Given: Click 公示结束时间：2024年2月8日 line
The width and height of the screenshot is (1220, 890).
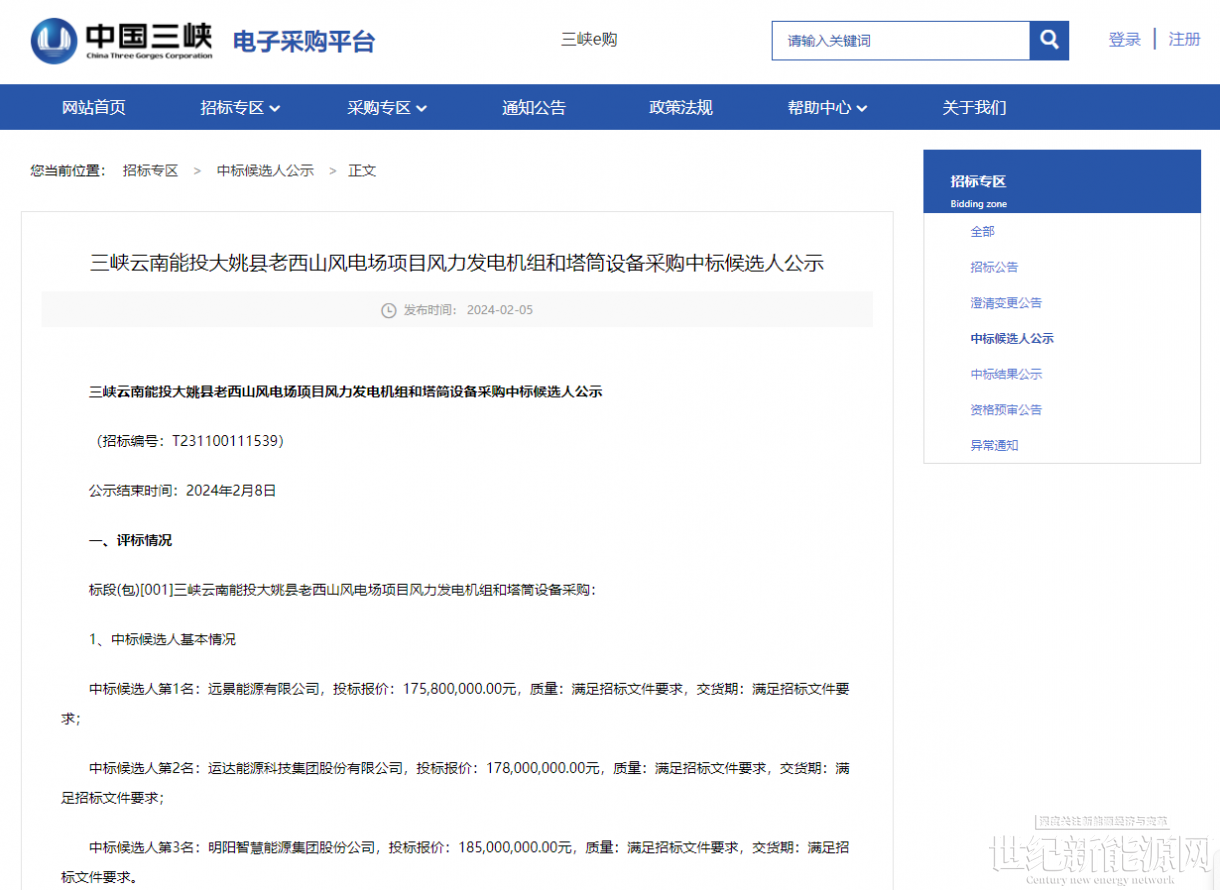Looking at the screenshot, I should [183, 491].
